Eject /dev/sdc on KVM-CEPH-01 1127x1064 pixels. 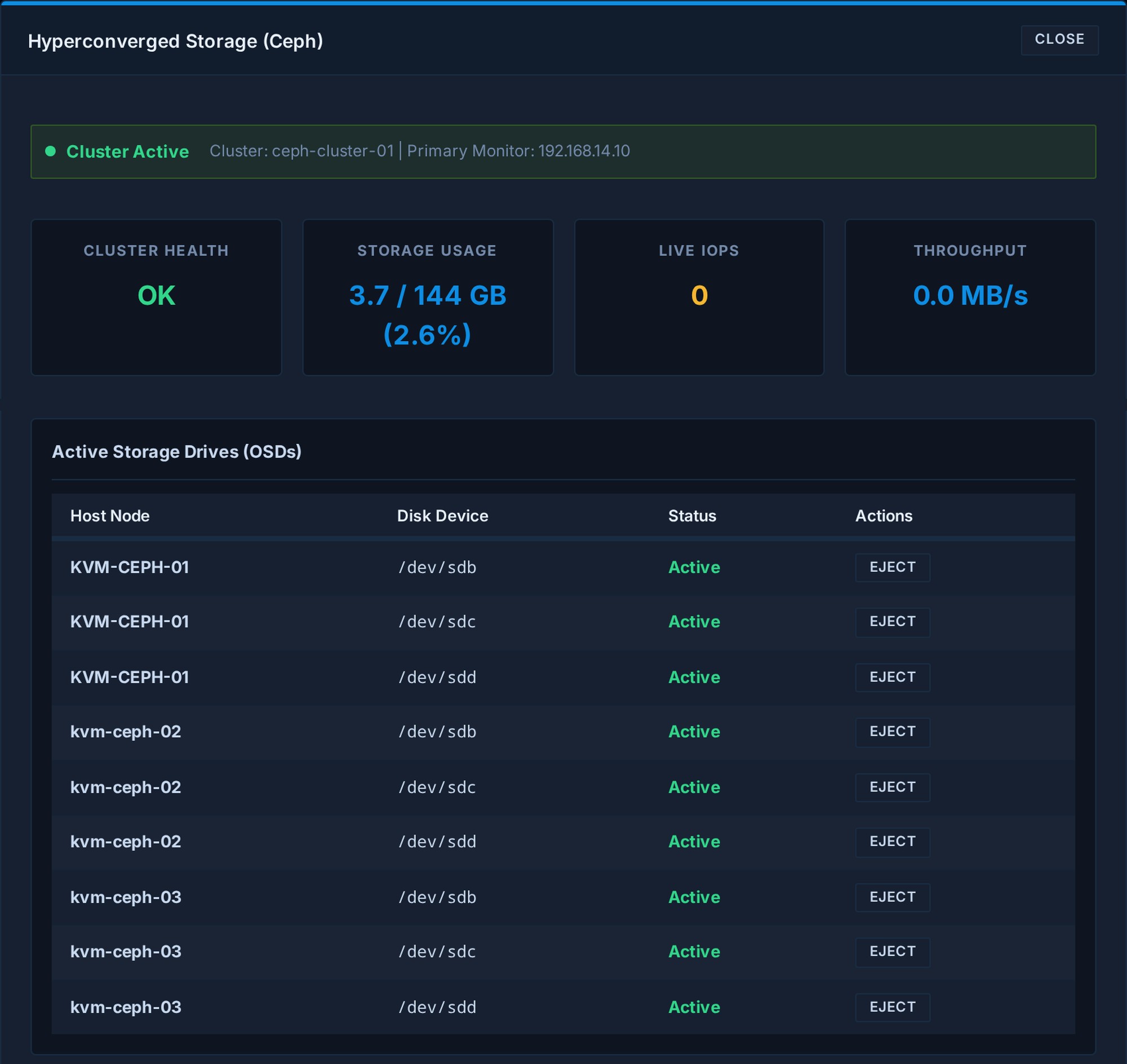pyautogui.click(x=893, y=622)
